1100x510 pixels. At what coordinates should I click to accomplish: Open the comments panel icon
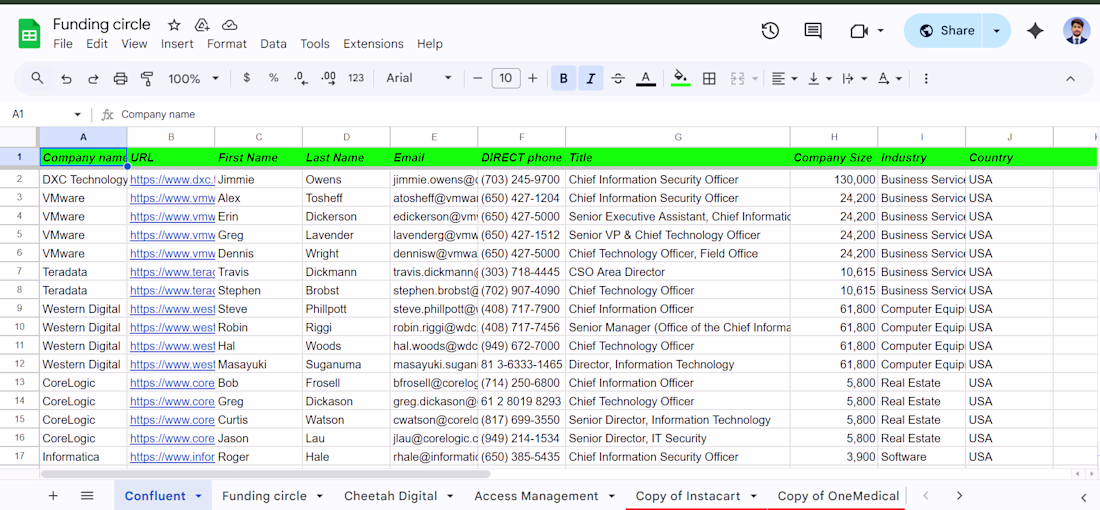coord(813,31)
